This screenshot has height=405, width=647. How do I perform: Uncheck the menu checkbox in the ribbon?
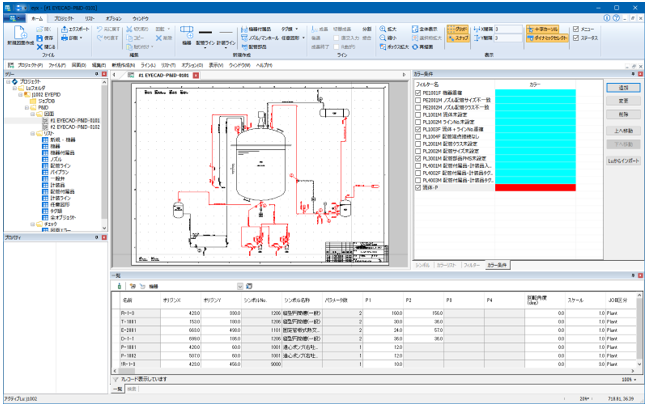(x=576, y=29)
